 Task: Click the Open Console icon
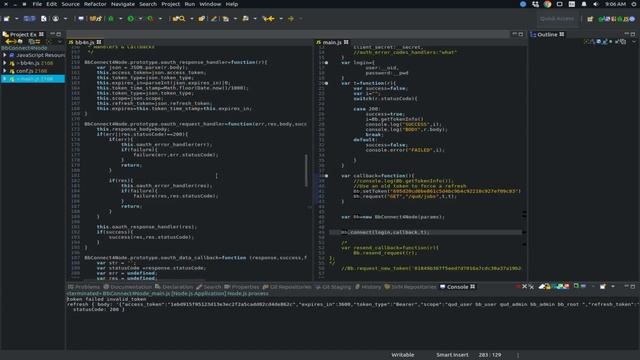tap(603, 287)
